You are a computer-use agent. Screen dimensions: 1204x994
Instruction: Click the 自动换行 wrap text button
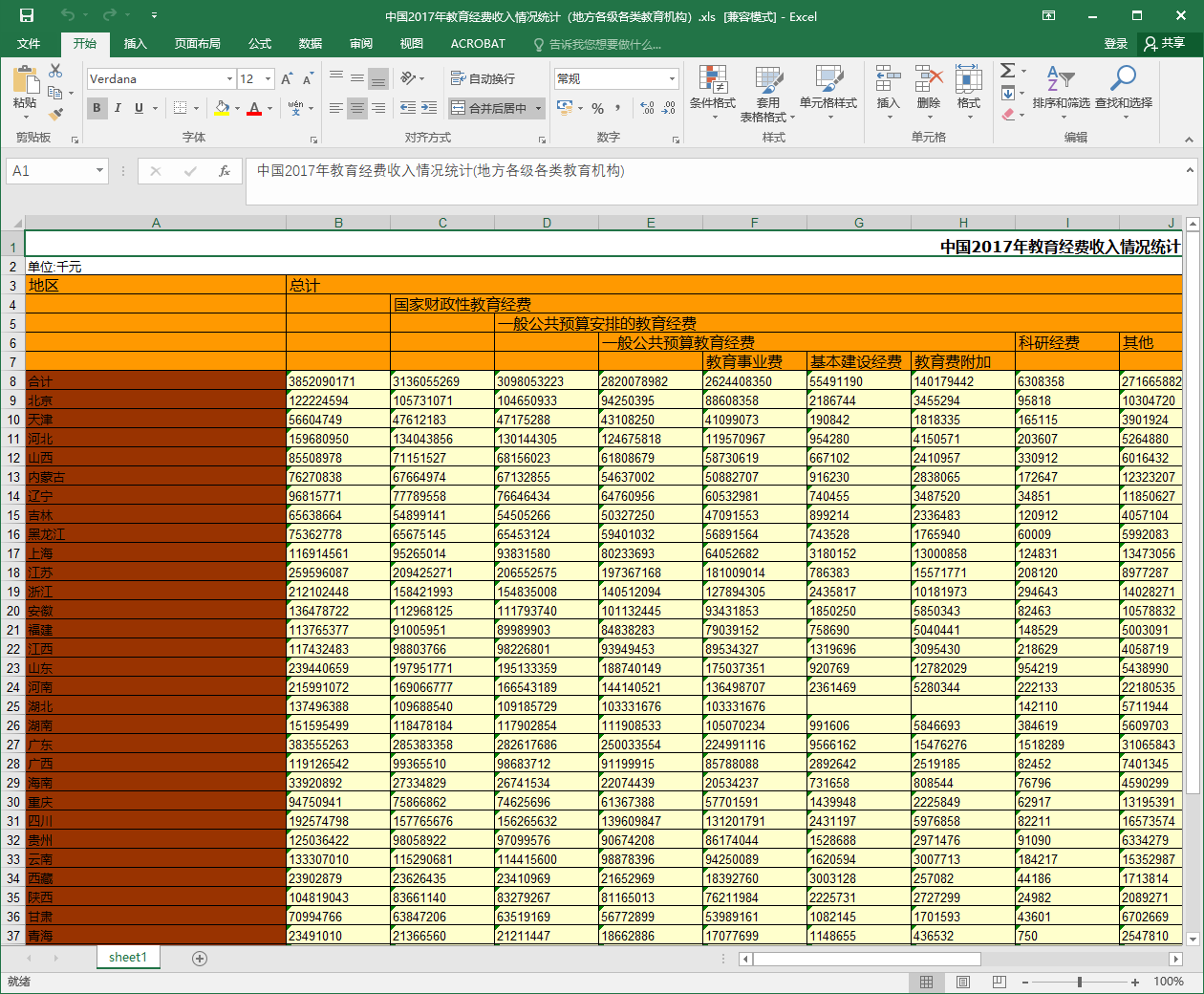click(x=483, y=79)
